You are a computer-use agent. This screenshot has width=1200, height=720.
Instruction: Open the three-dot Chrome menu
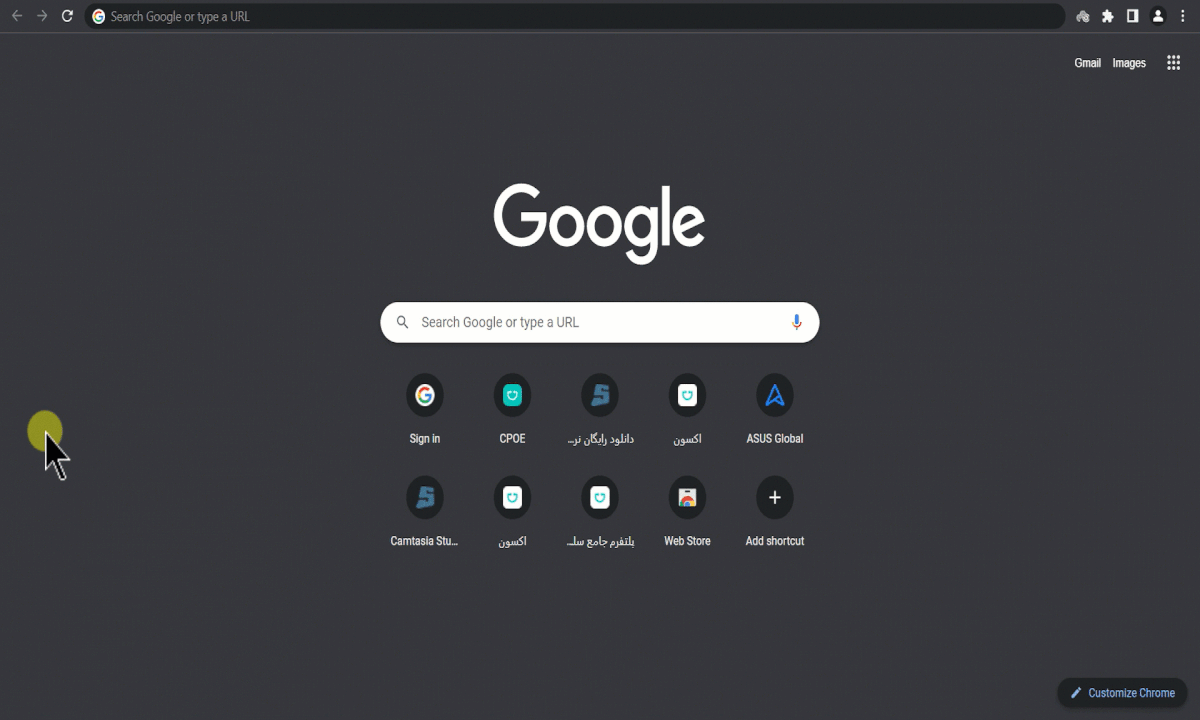click(x=1183, y=16)
